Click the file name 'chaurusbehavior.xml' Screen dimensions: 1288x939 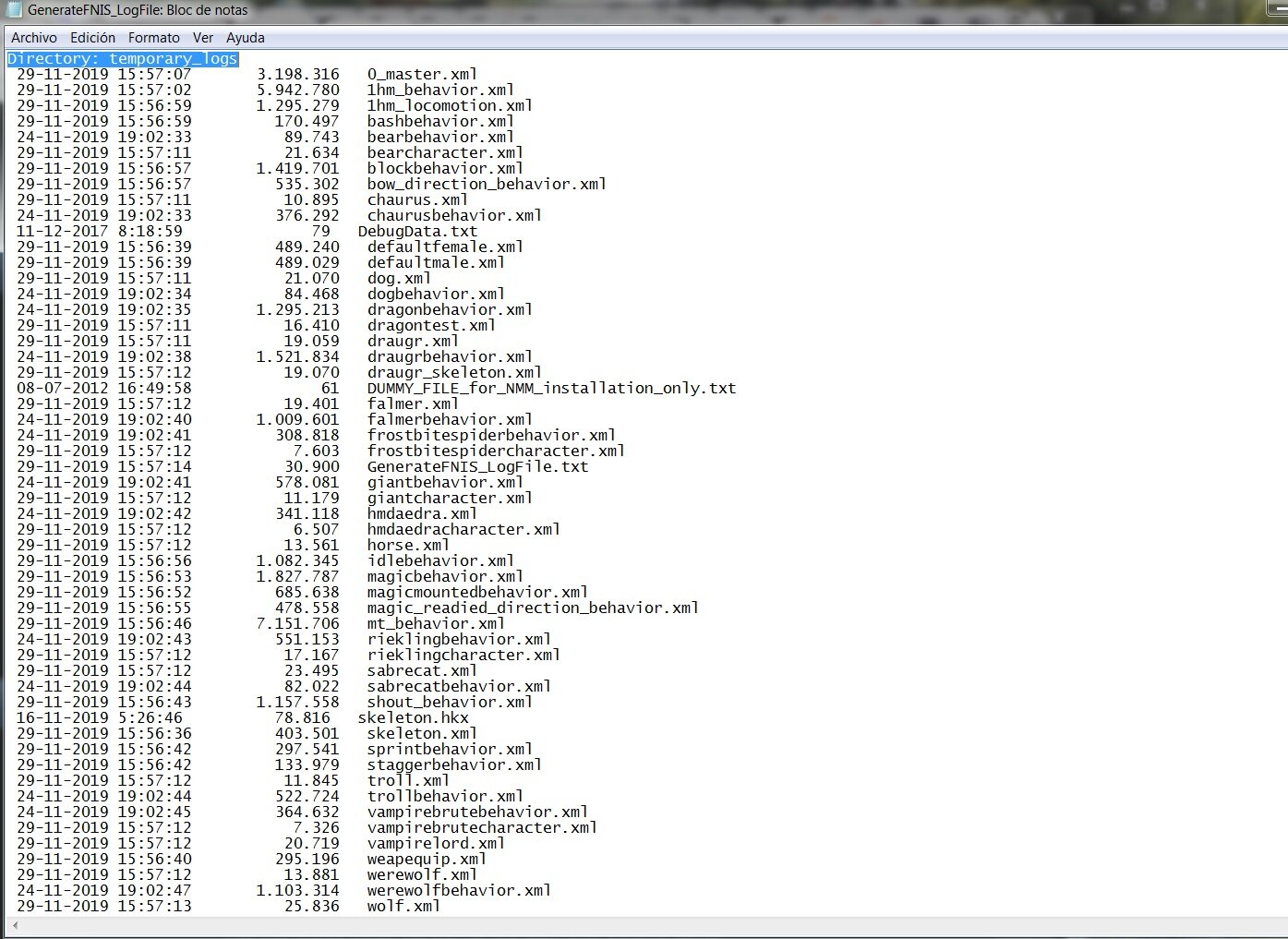[454, 215]
